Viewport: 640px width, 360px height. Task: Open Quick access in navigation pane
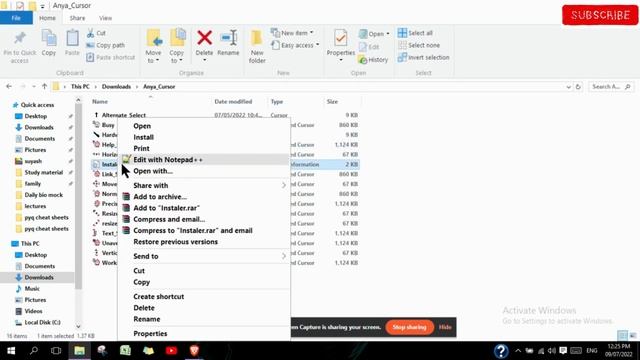point(37,105)
